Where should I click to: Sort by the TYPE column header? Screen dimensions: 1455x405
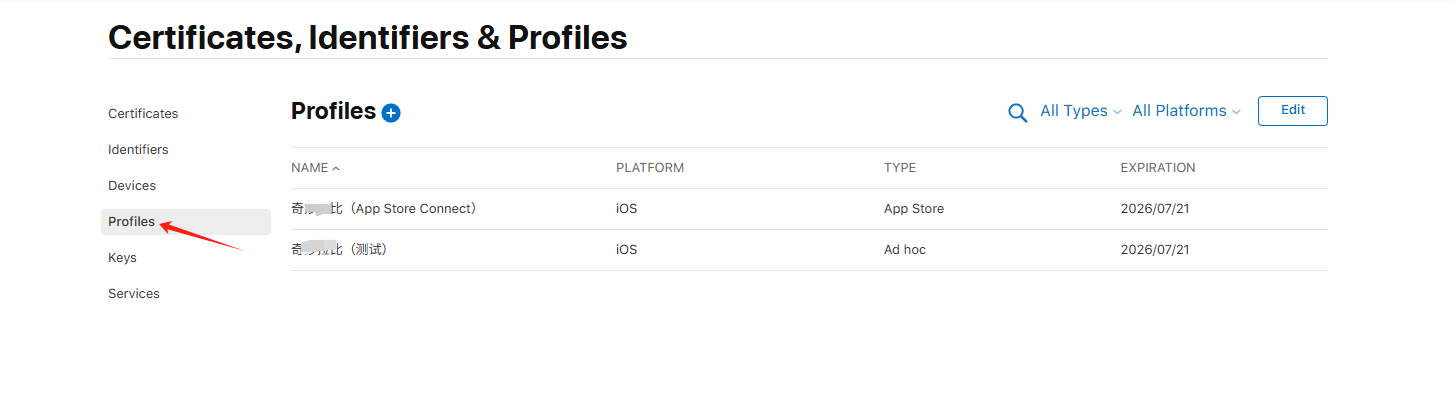pos(900,168)
